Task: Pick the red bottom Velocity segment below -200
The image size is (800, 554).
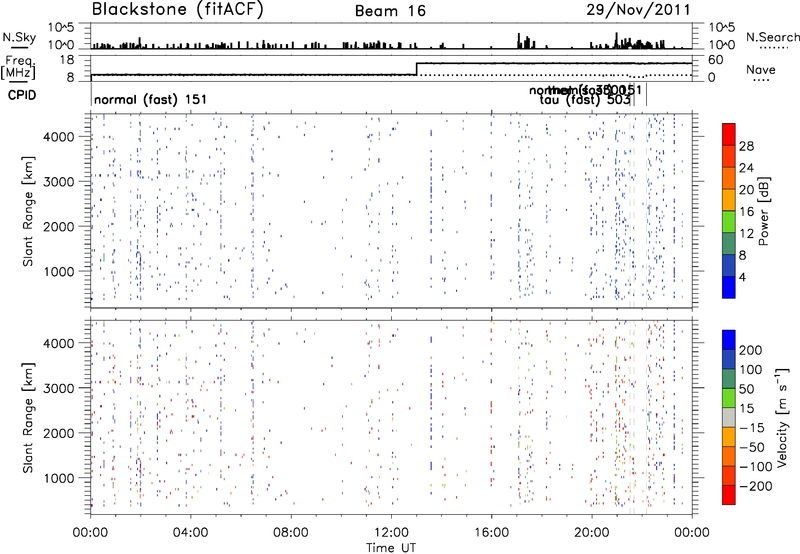Action: (x=729, y=495)
